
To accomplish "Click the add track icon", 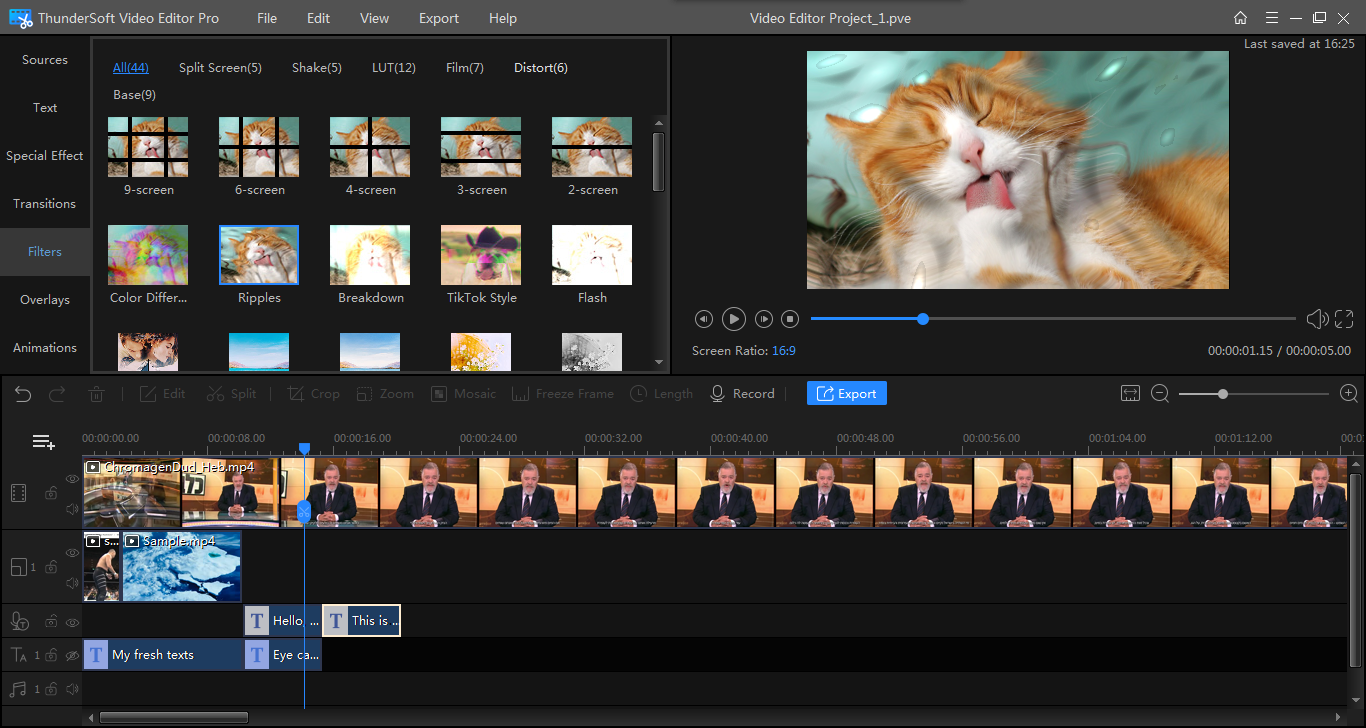I will coord(43,442).
